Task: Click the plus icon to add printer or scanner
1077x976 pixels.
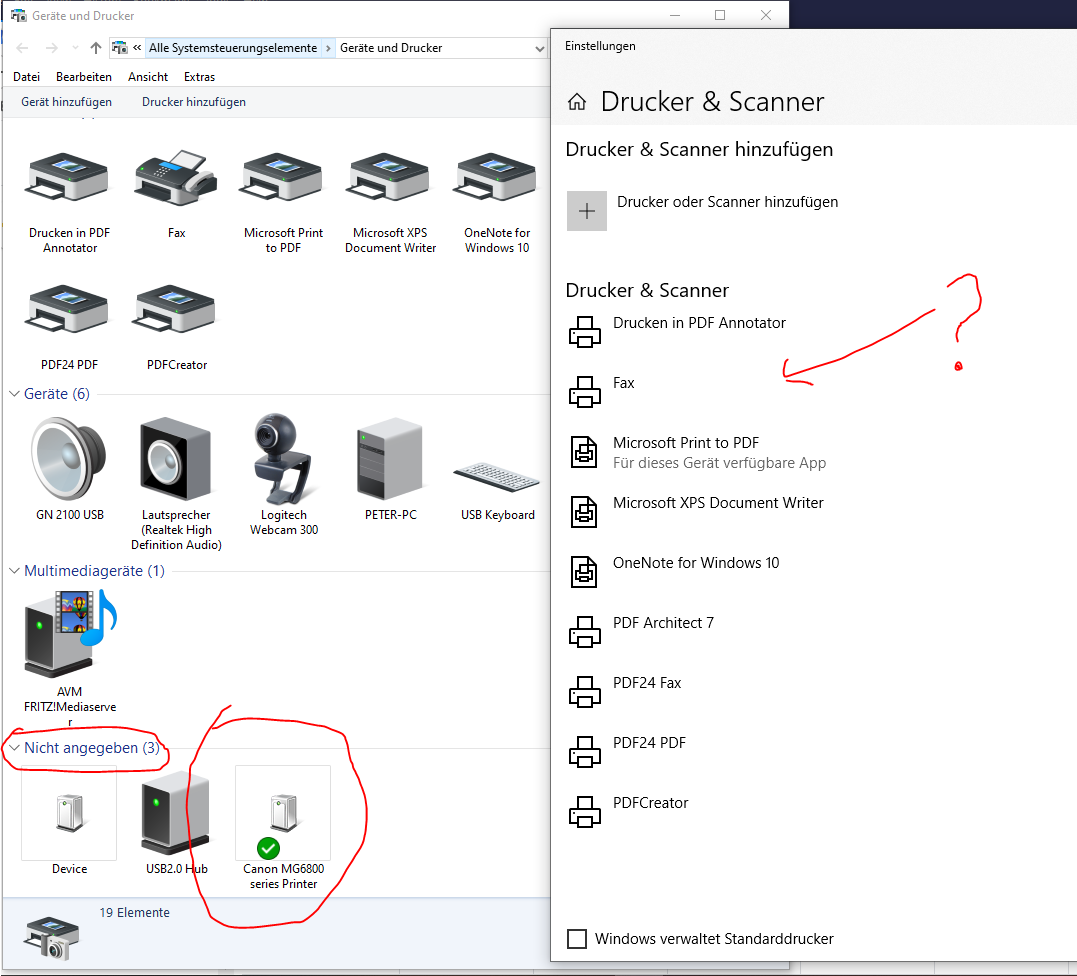Action: coord(587,211)
